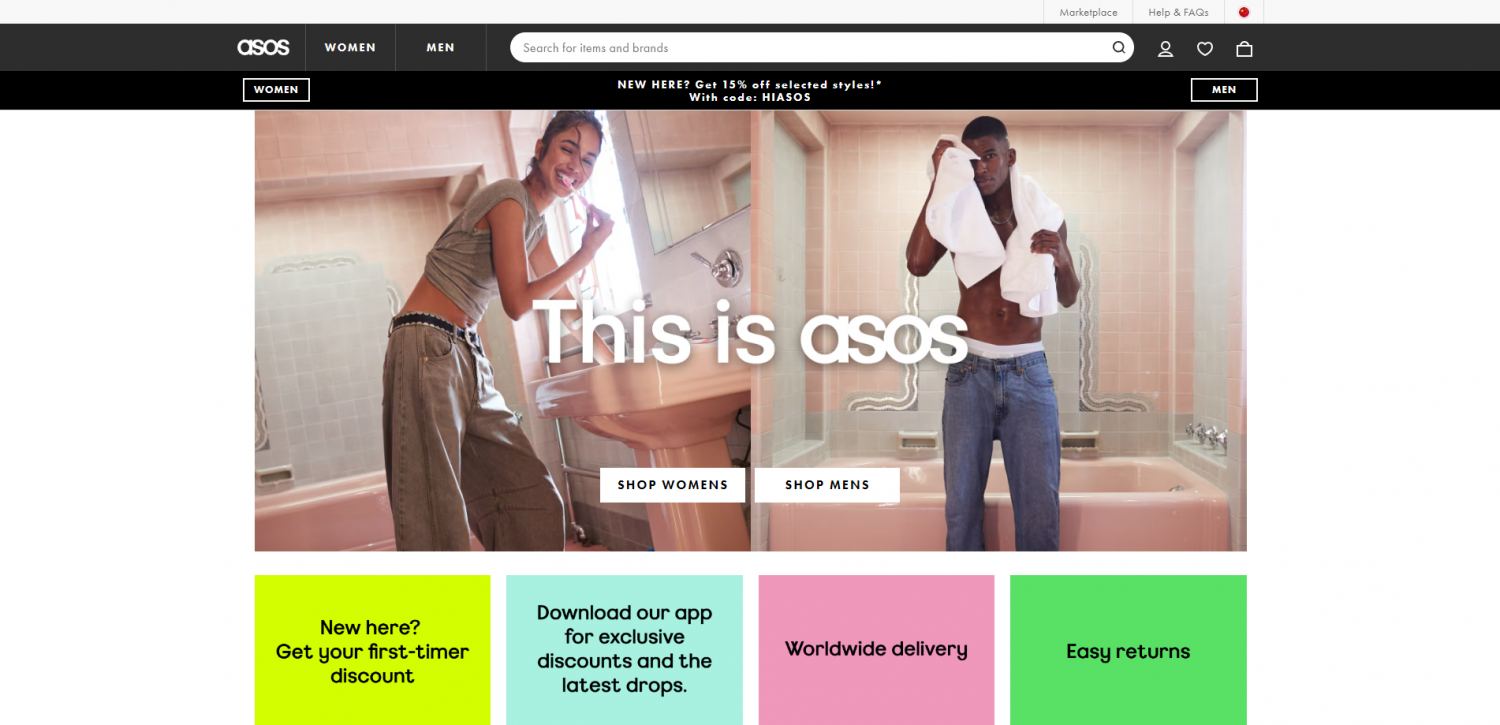
Task: Open the Marketplace link
Action: (1088, 12)
